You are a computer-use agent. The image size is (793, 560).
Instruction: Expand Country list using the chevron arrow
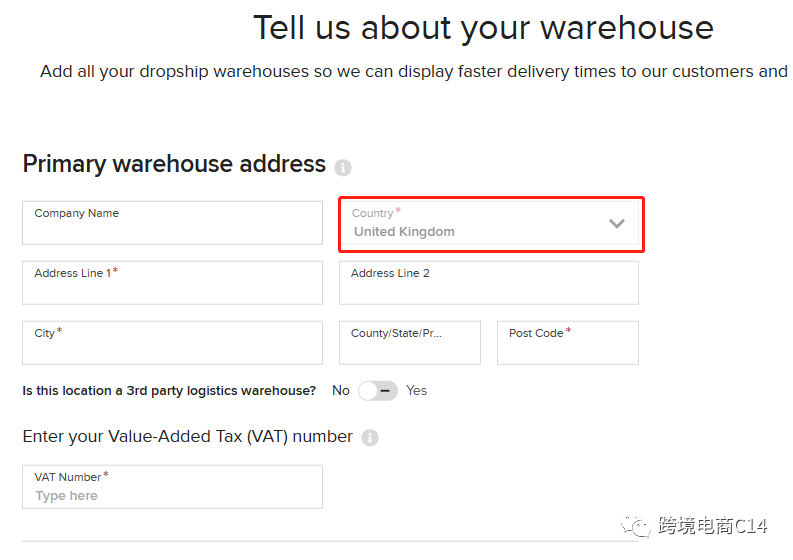click(617, 224)
